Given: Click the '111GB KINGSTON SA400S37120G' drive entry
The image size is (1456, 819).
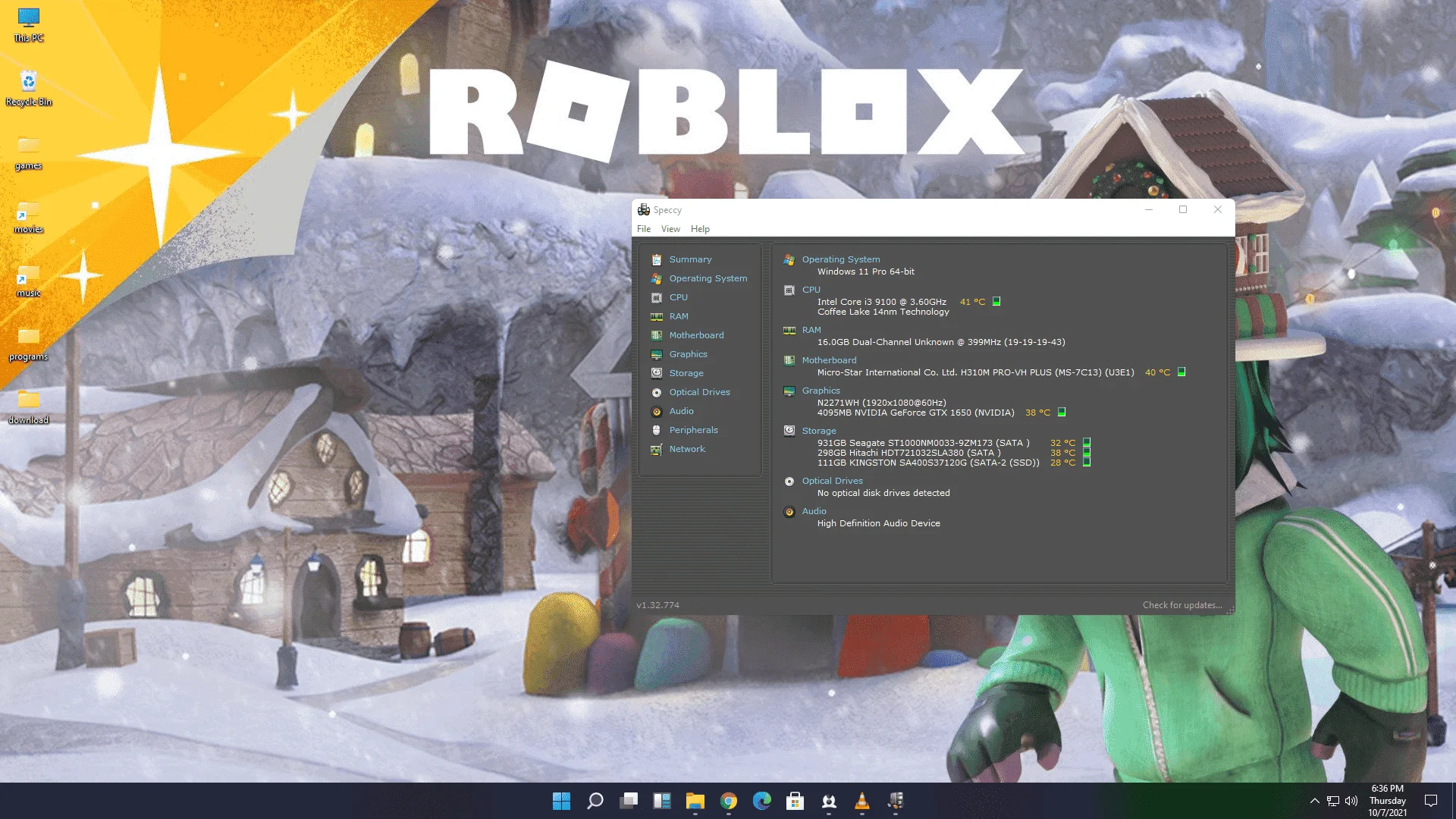Looking at the screenshot, I should pyautogui.click(x=928, y=463).
